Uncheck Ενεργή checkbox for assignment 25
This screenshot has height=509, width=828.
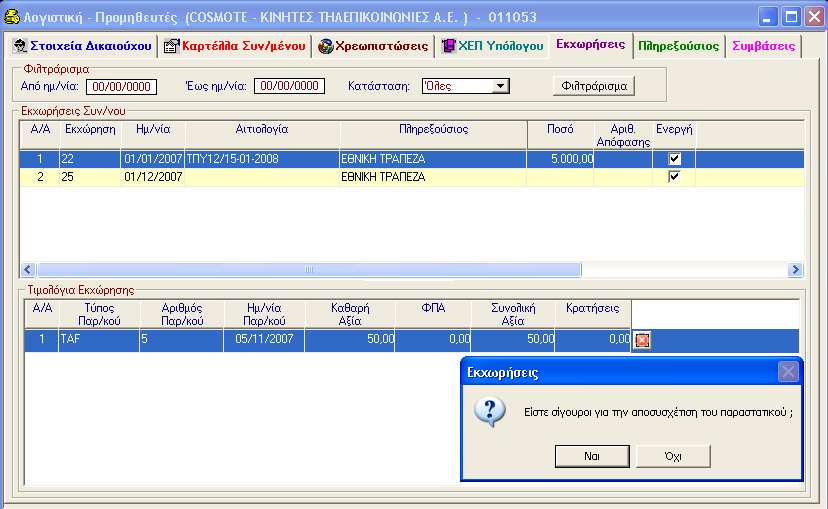pyautogui.click(x=674, y=176)
